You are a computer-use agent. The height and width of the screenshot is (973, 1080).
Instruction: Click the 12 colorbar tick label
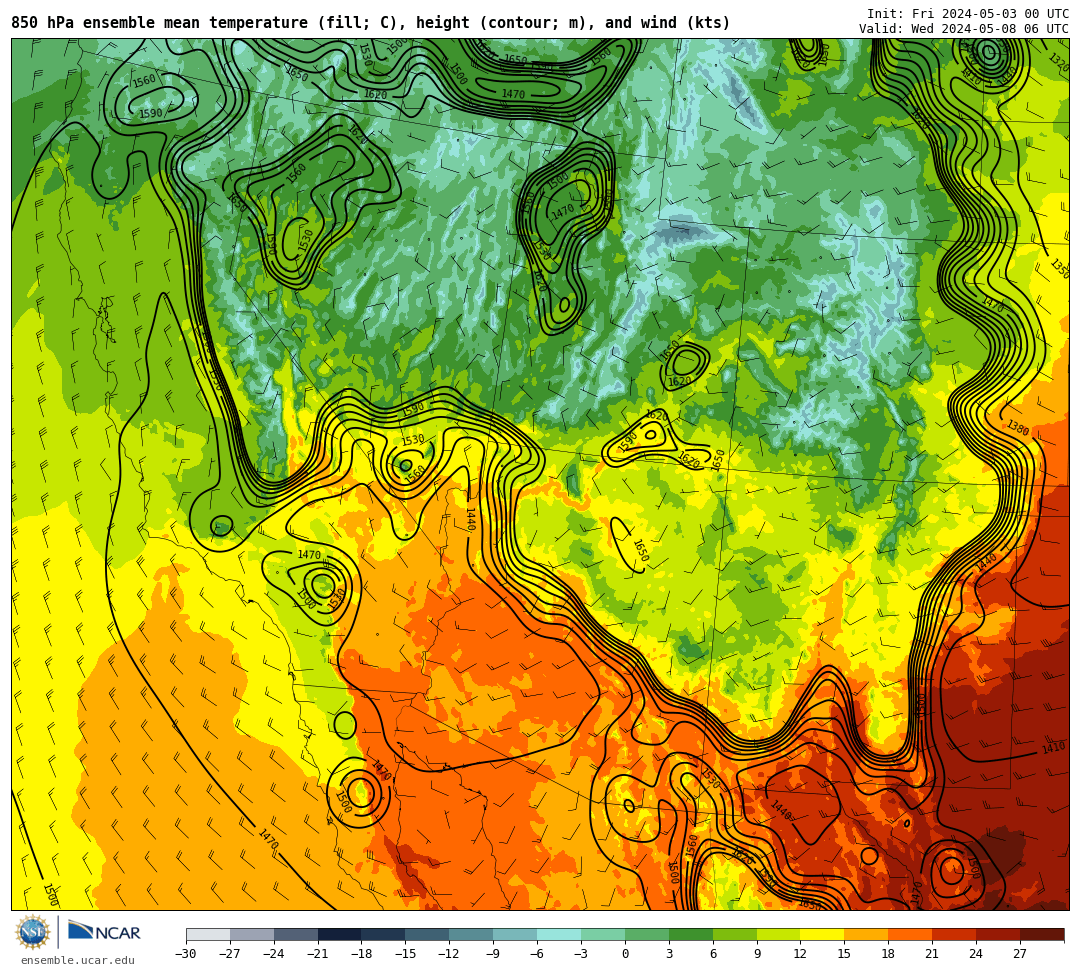800,954
